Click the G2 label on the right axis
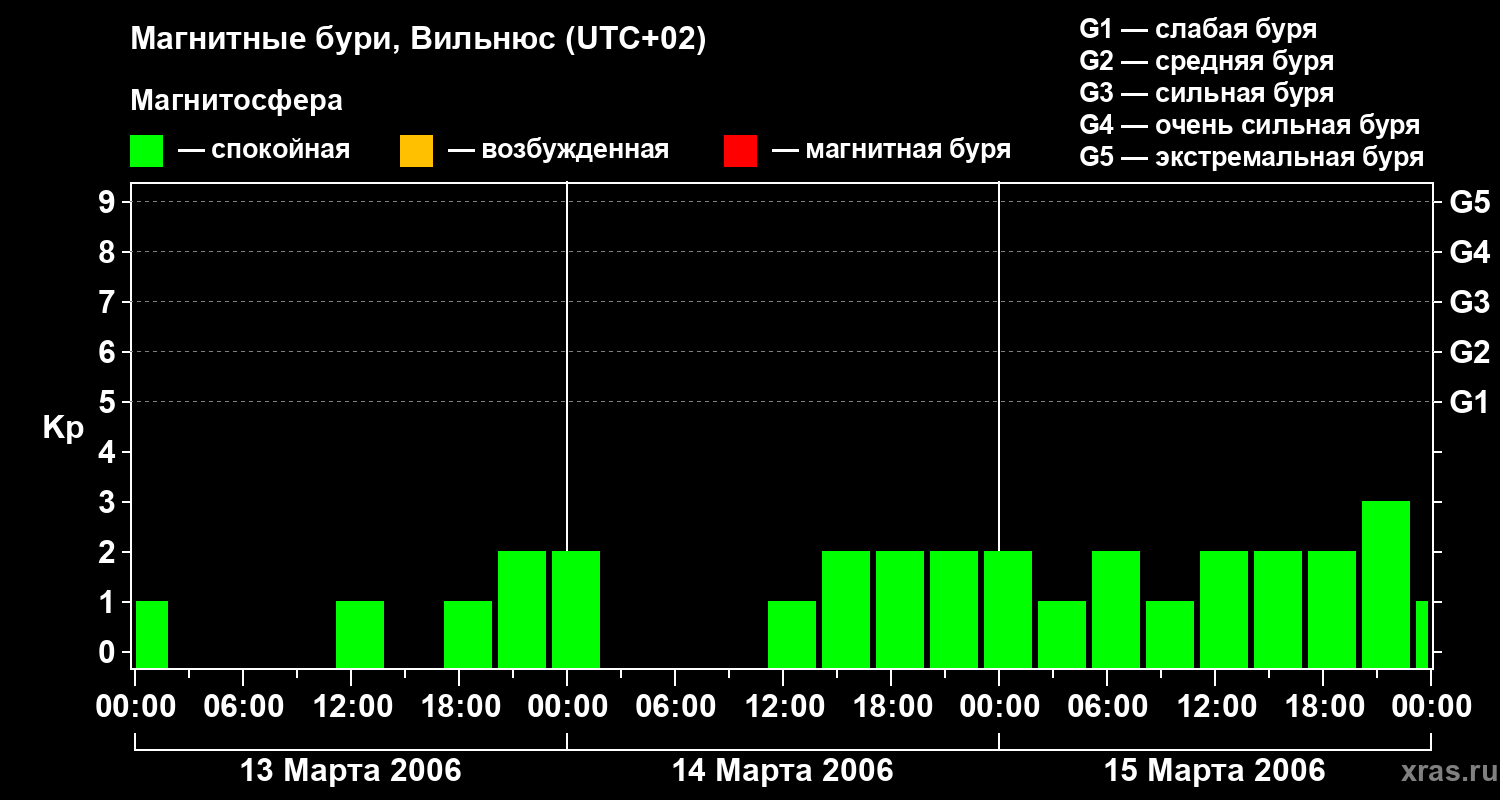This screenshot has width=1500, height=800. click(x=1469, y=352)
